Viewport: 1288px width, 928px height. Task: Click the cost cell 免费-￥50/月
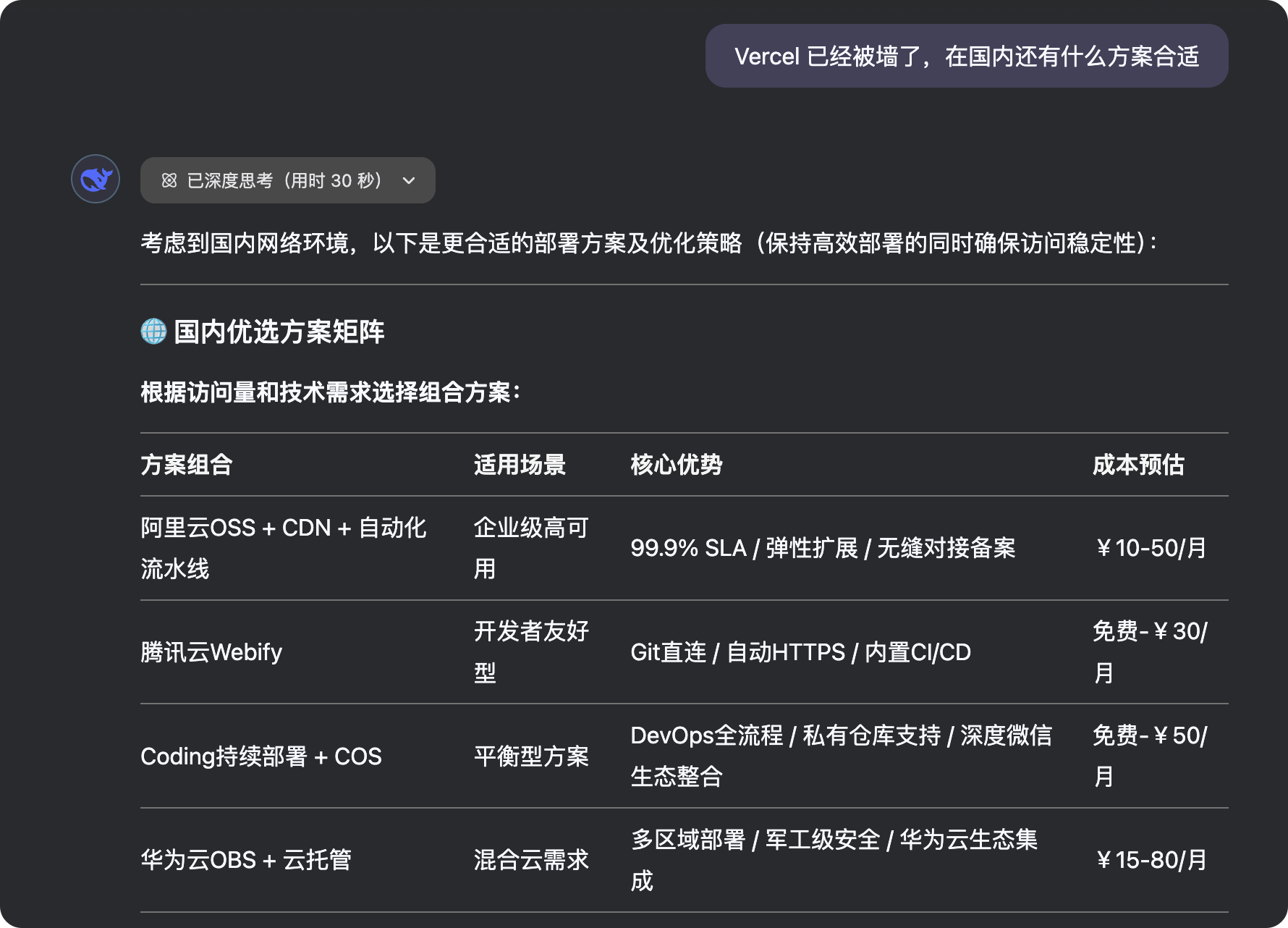coord(1150,756)
